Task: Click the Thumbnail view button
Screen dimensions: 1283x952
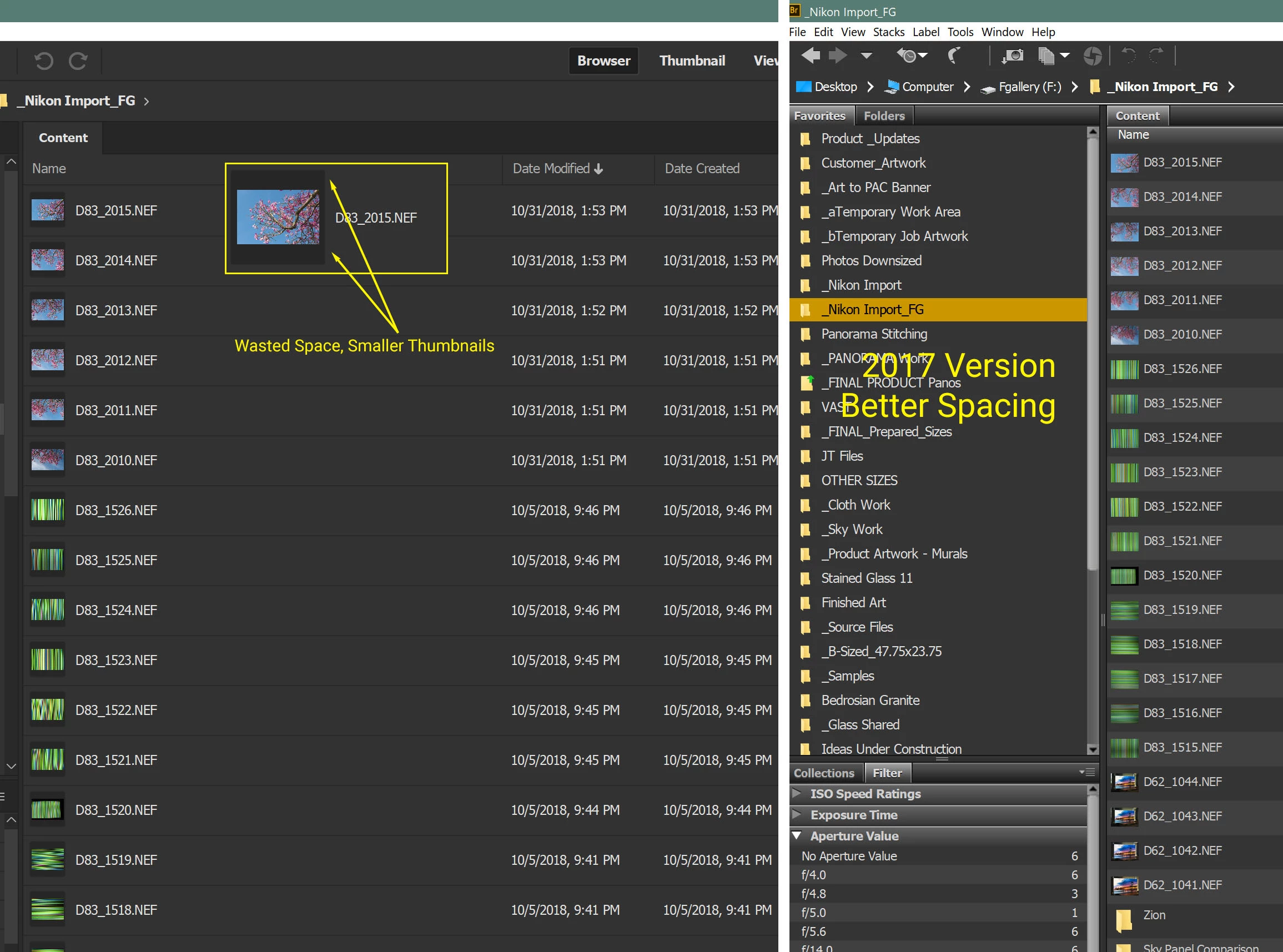Action: pyautogui.click(x=692, y=61)
